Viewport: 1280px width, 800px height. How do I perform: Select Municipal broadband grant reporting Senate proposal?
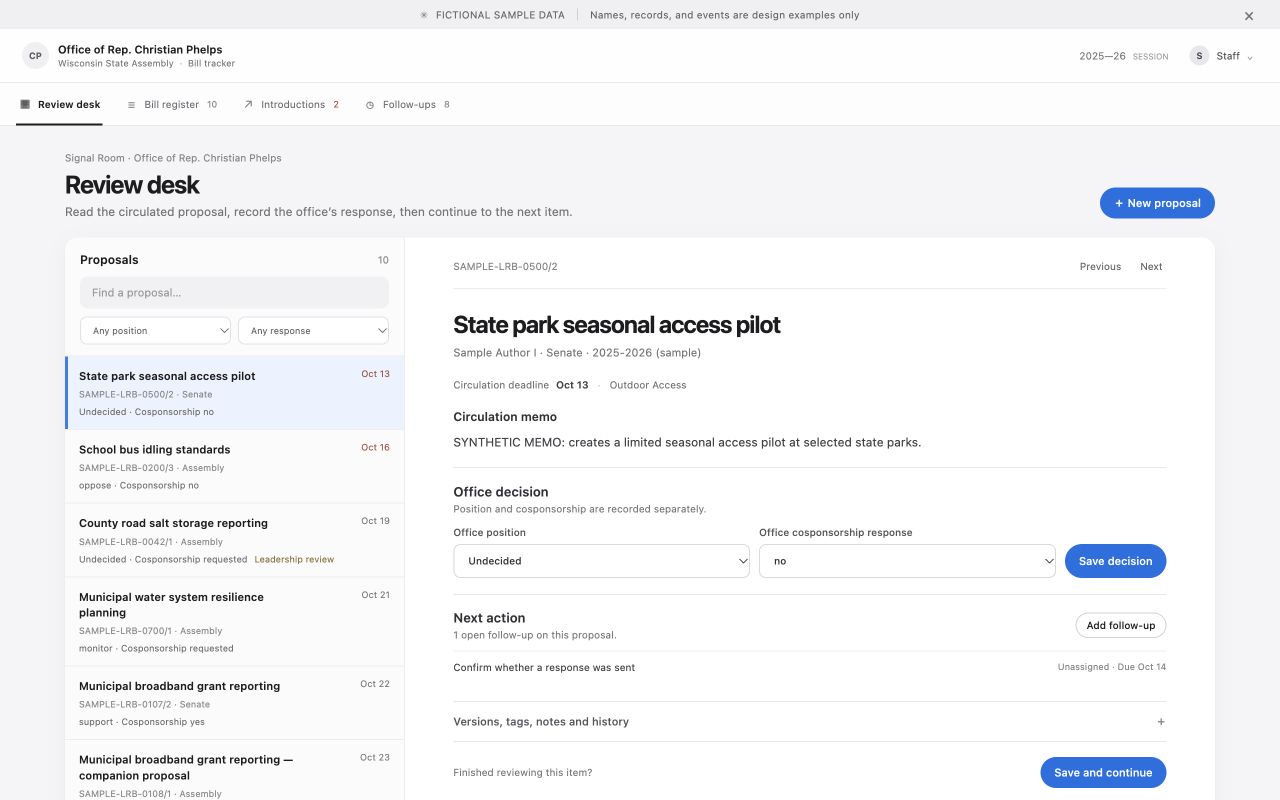point(235,703)
